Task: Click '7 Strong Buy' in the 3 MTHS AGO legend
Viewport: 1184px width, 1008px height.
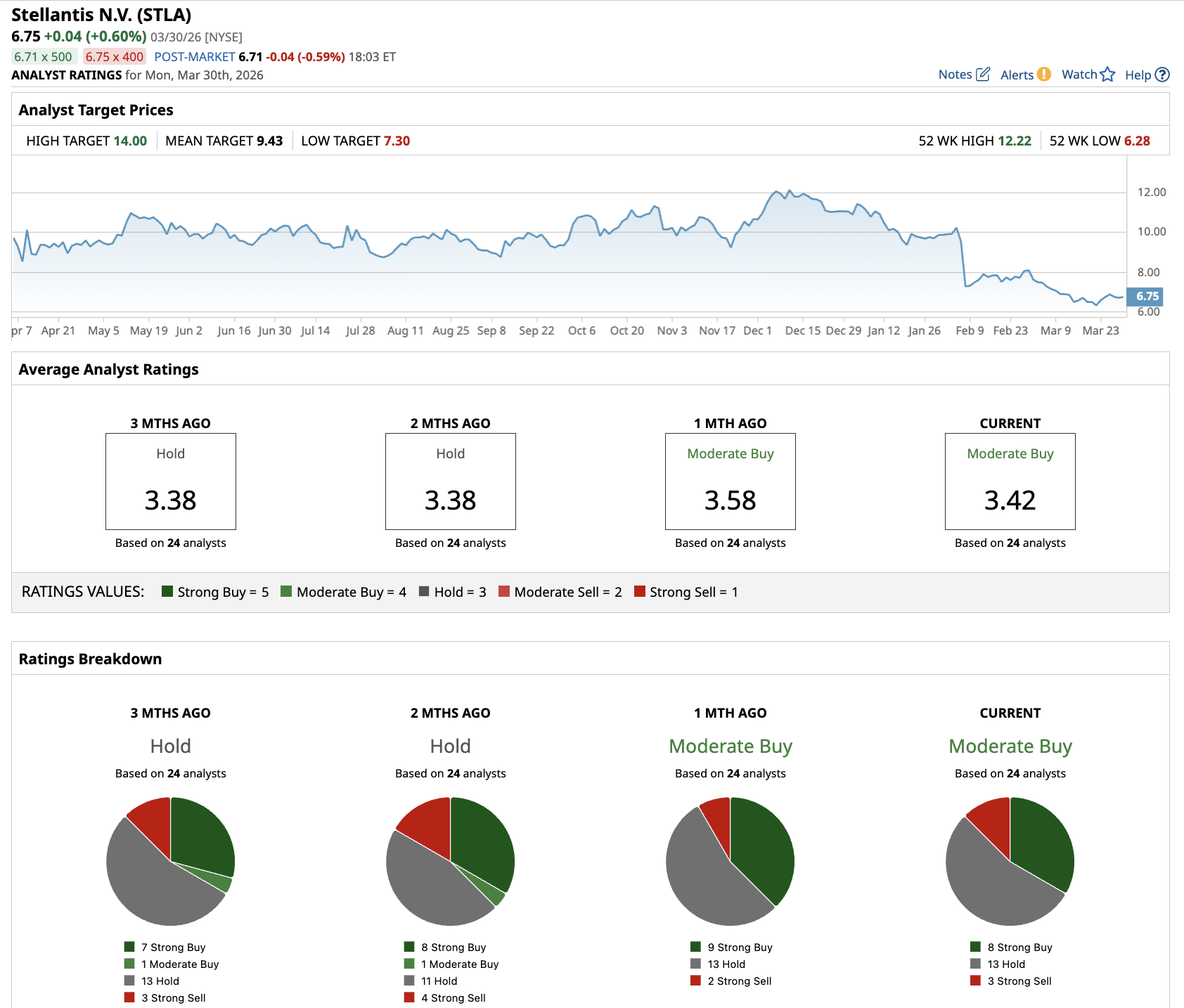Action: click(x=174, y=947)
